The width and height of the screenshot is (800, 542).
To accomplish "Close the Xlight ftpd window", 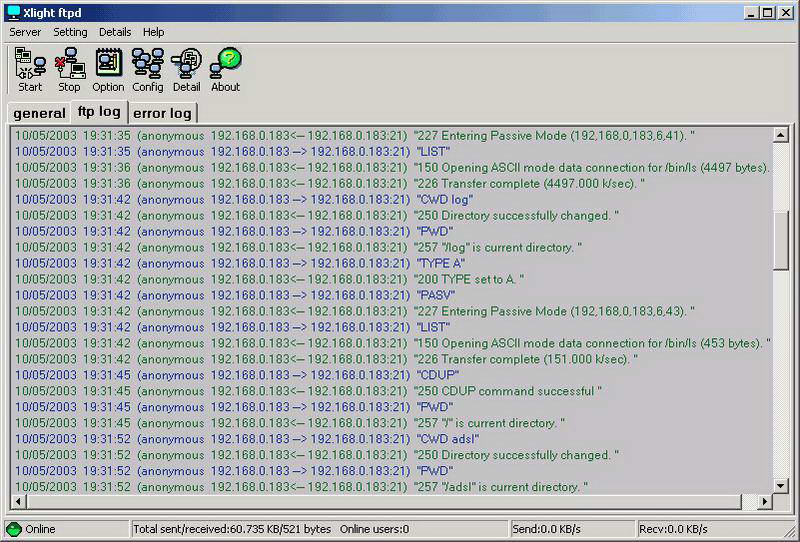I will 786,13.
